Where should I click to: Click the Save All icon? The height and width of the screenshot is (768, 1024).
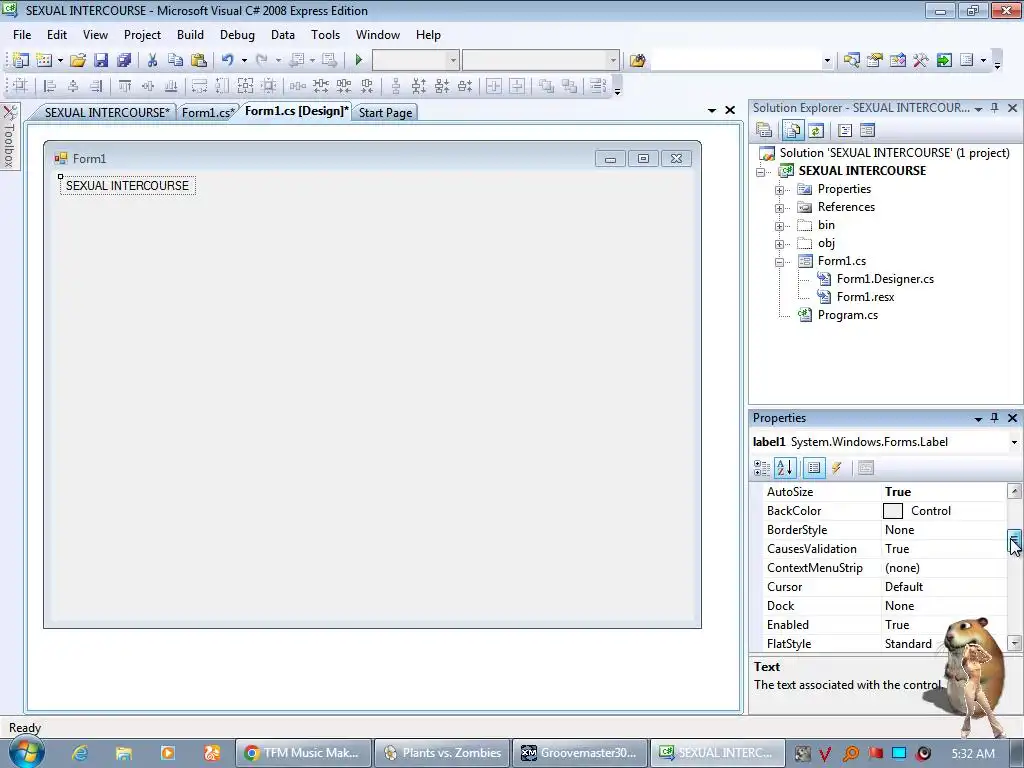pos(123,60)
